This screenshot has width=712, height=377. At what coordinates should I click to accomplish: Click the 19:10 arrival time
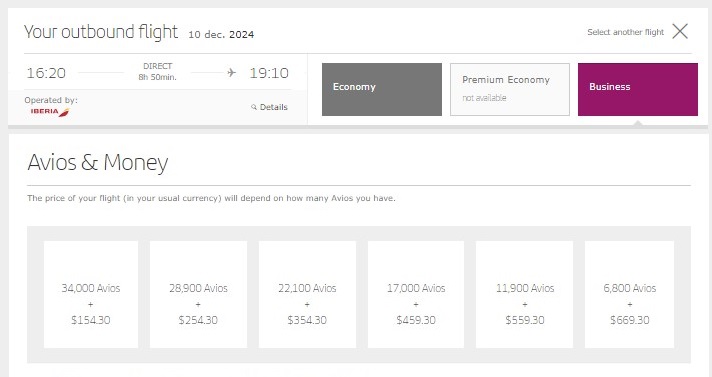(269, 73)
